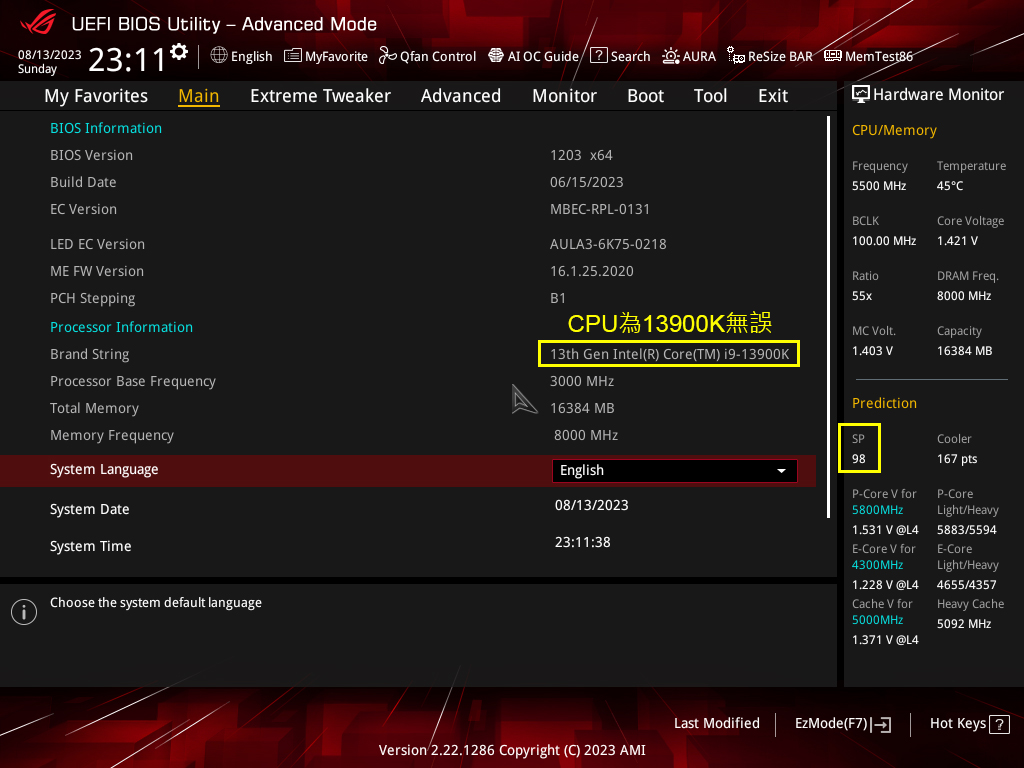The height and width of the screenshot is (768, 1024).
Task: Open AURA lighting settings
Action: (x=689, y=56)
